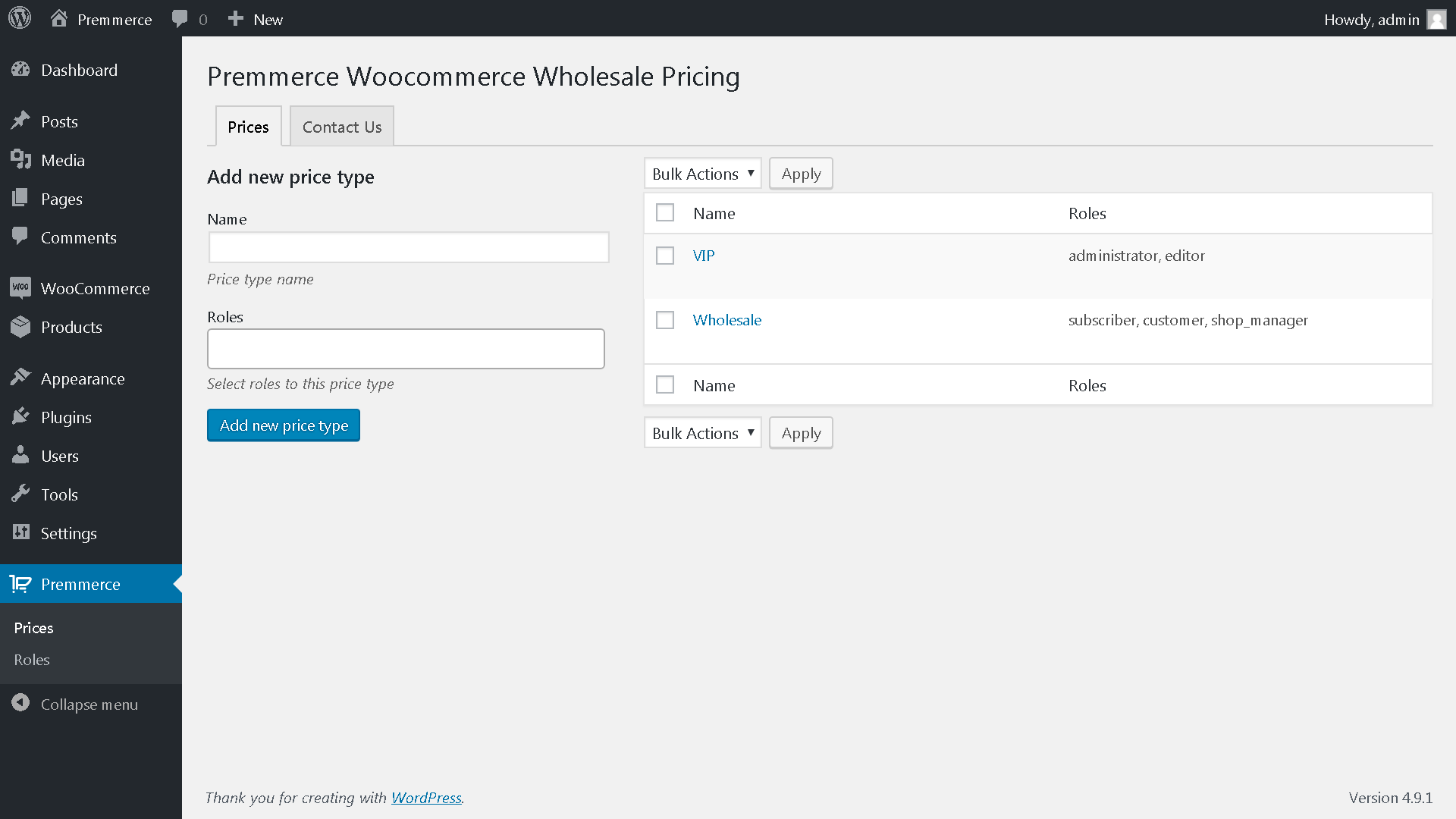Click the WordPress logo icon

(20, 18)
